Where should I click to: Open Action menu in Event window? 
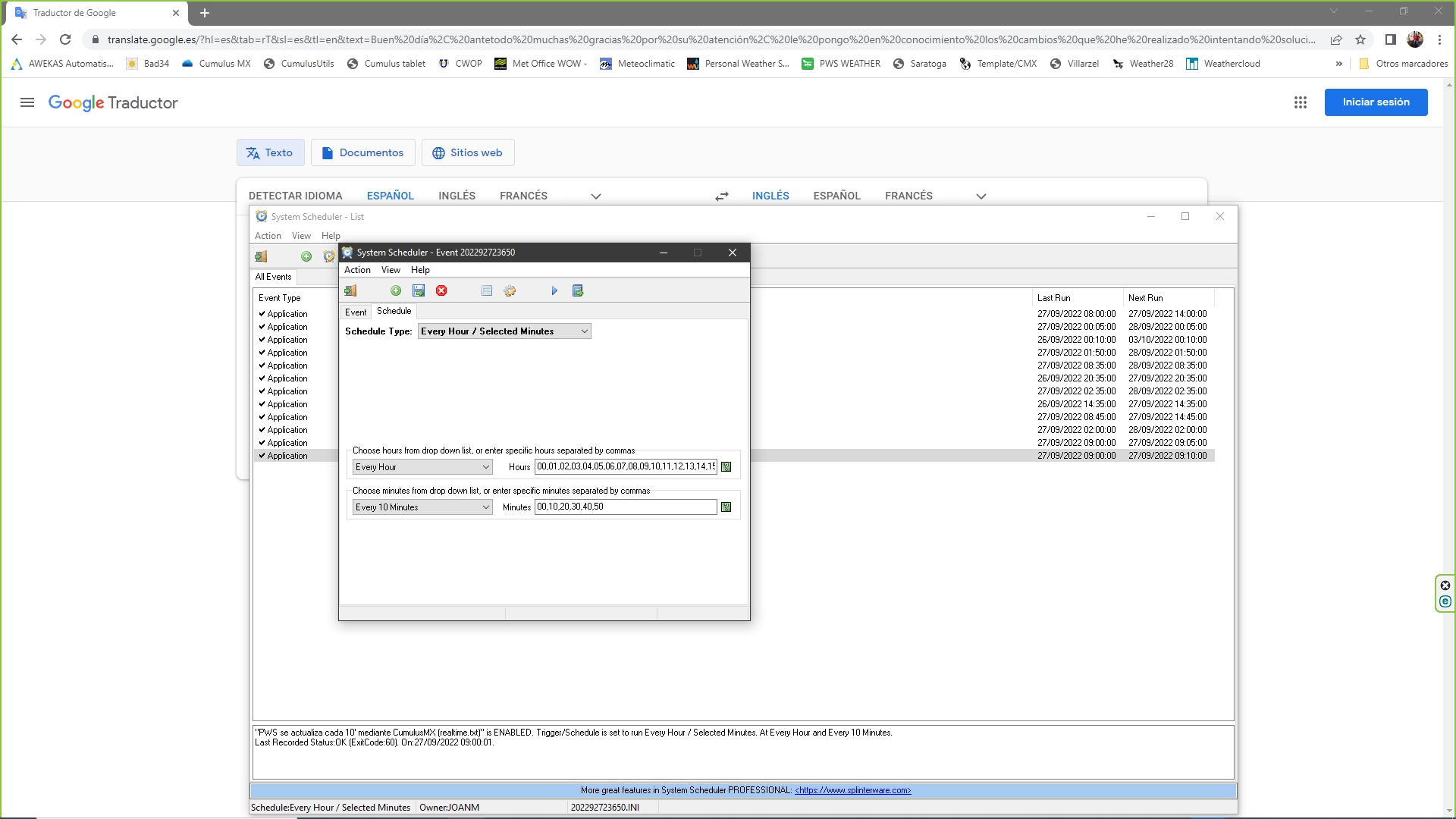(x=357, y=270)
